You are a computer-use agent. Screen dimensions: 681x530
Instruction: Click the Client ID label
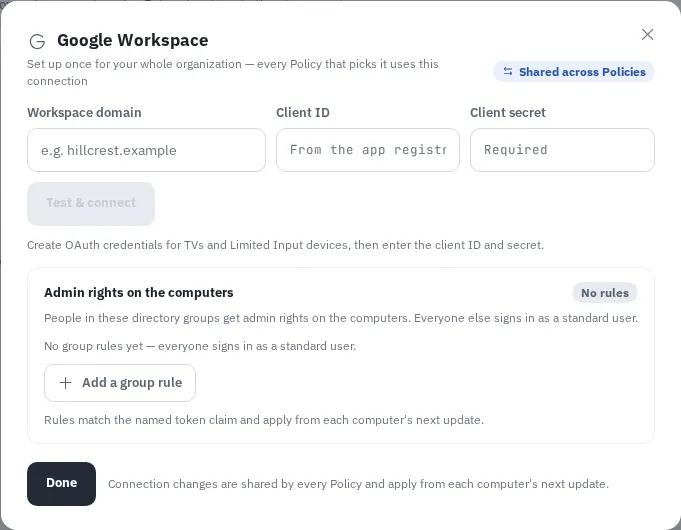(303, 113)
